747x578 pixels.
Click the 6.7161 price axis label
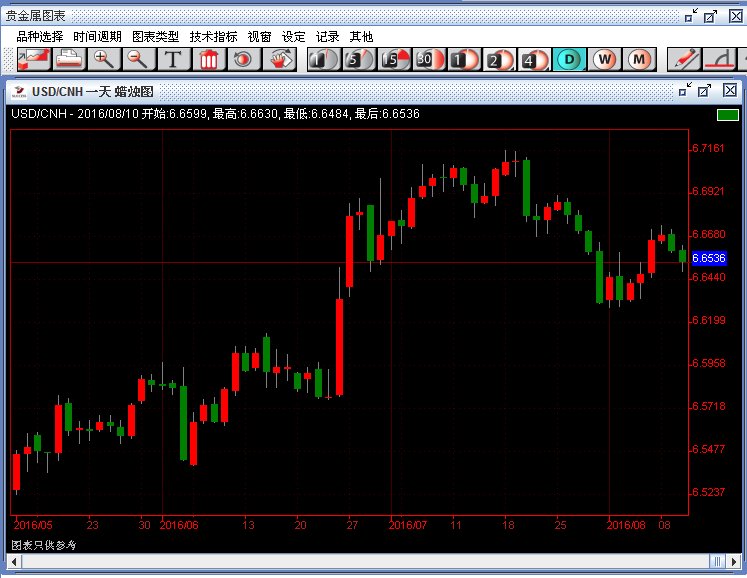[x=708, y=148]
